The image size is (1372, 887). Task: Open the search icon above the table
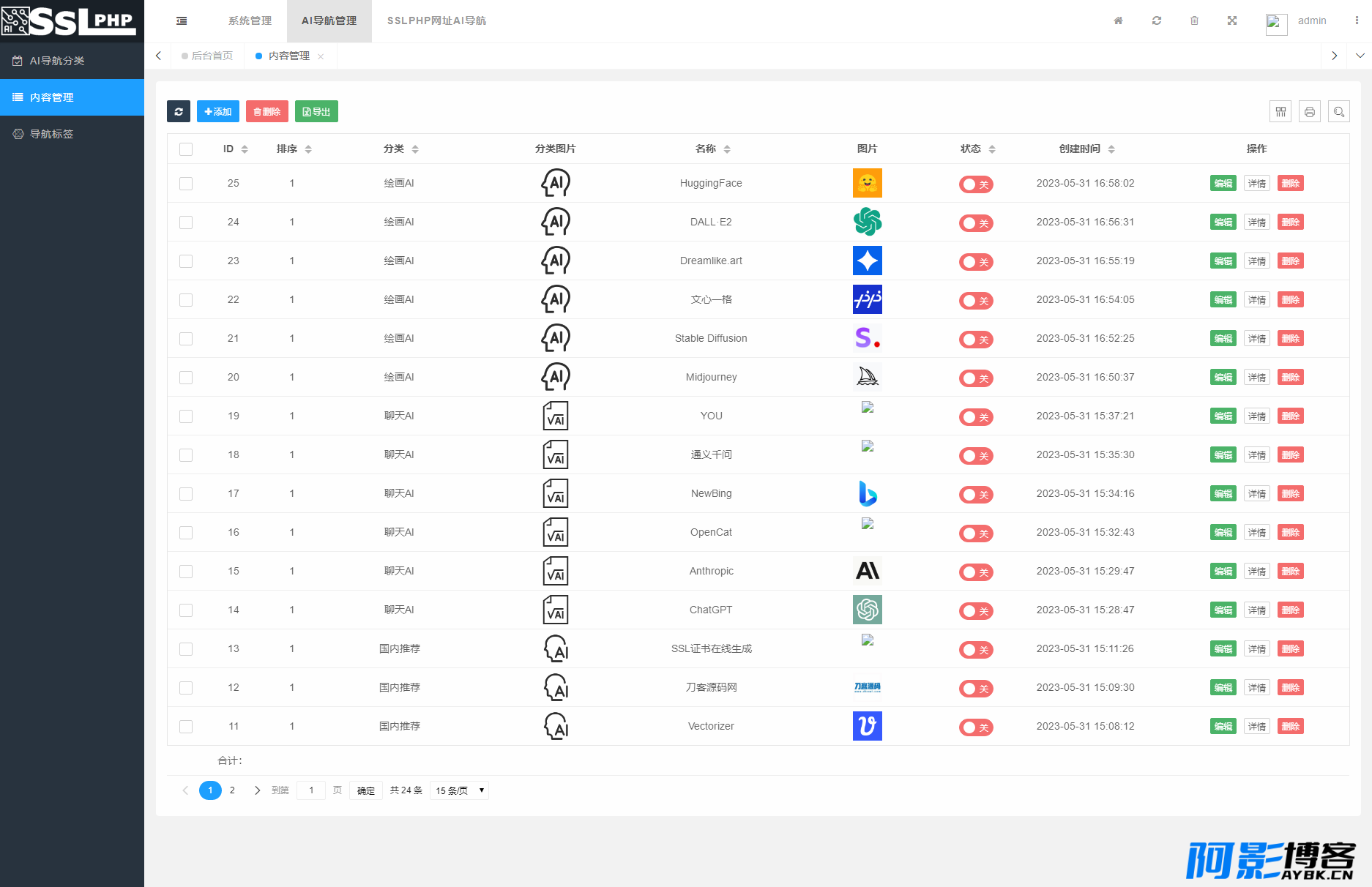coord(1339,111)
